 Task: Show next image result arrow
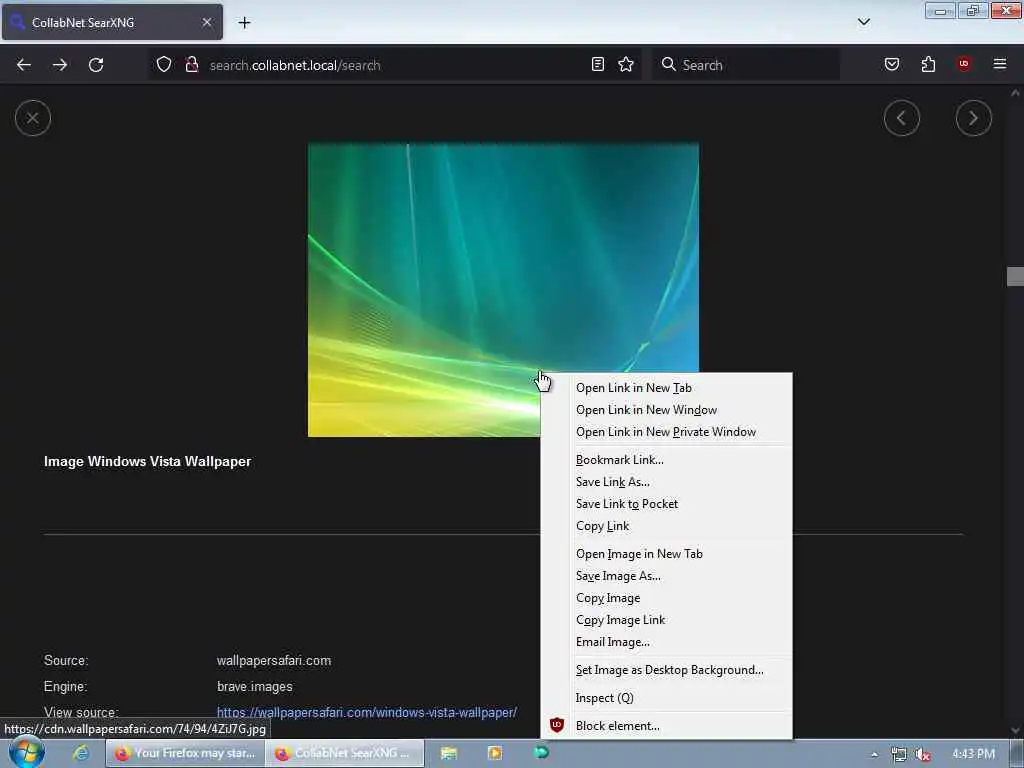(x=974, y=118)
